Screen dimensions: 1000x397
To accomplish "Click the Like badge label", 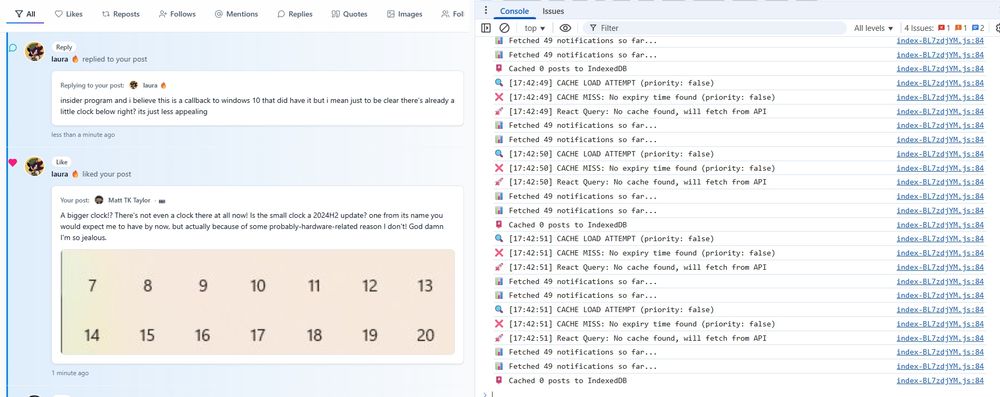I will [x=62, y=162].
